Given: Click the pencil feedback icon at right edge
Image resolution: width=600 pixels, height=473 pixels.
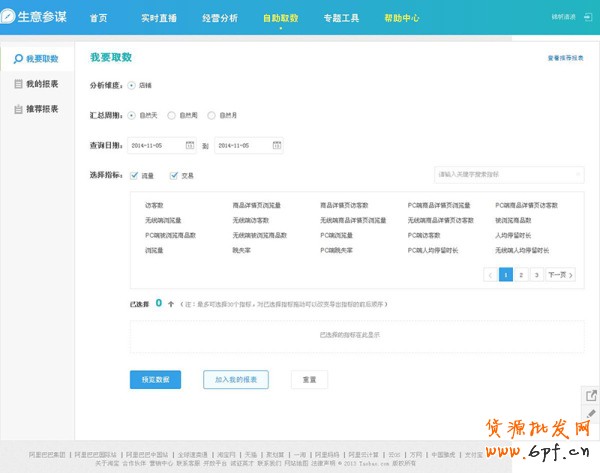Looking at the screenshot, I should pos(590,413).
